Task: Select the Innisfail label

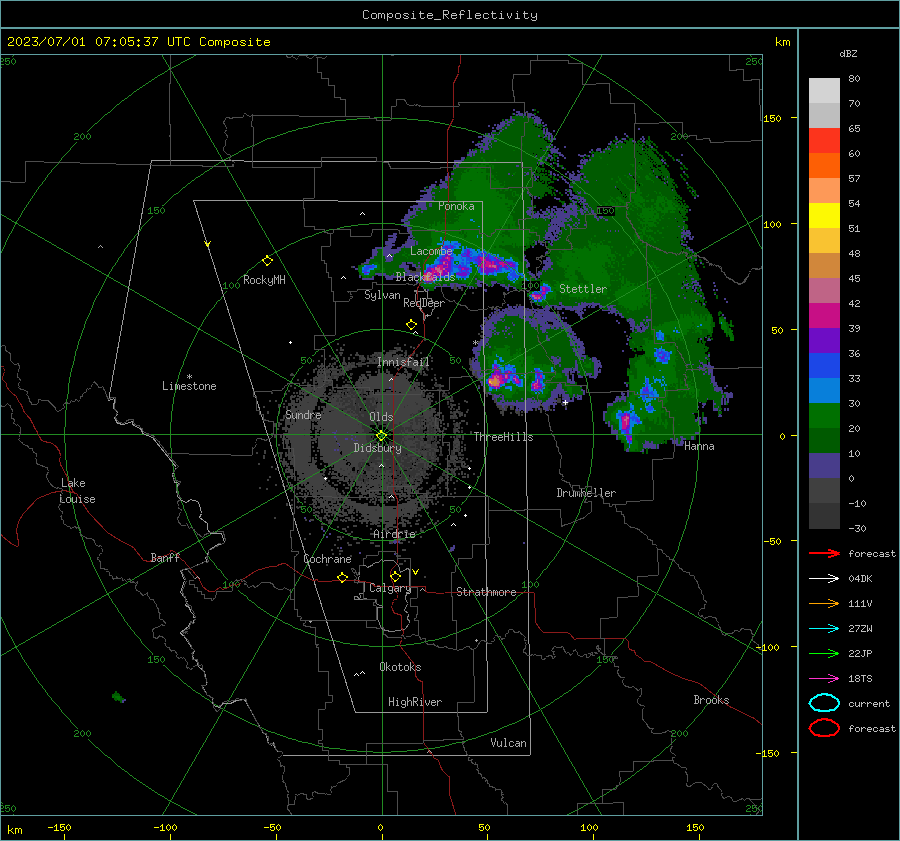Action: [403, 362]
